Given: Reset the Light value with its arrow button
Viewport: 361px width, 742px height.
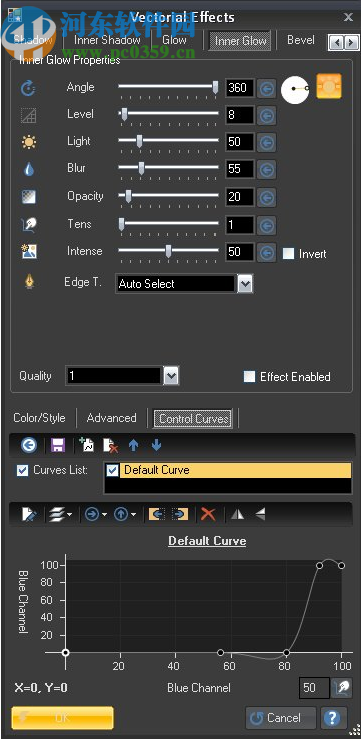Looking at the screenshot, I should tap(267, 142).
